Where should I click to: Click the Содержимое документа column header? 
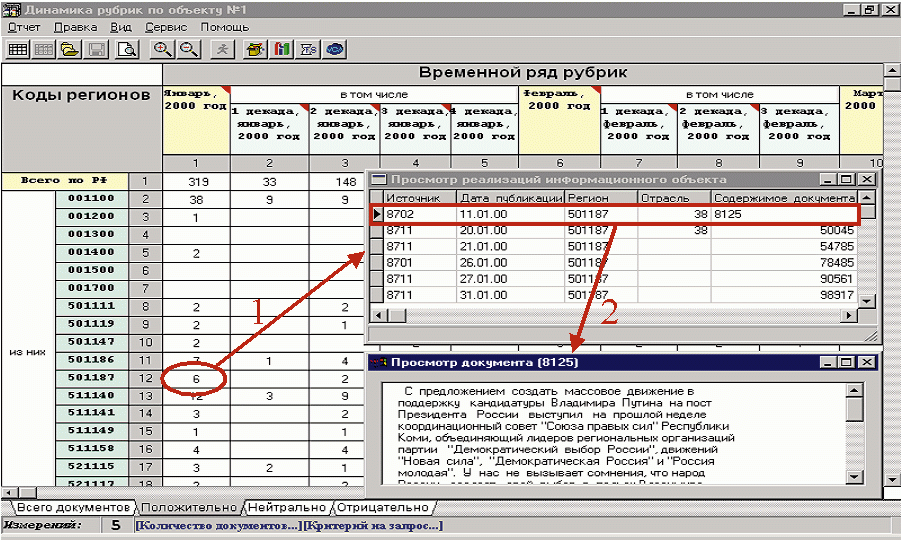click(x=785, y=198)
